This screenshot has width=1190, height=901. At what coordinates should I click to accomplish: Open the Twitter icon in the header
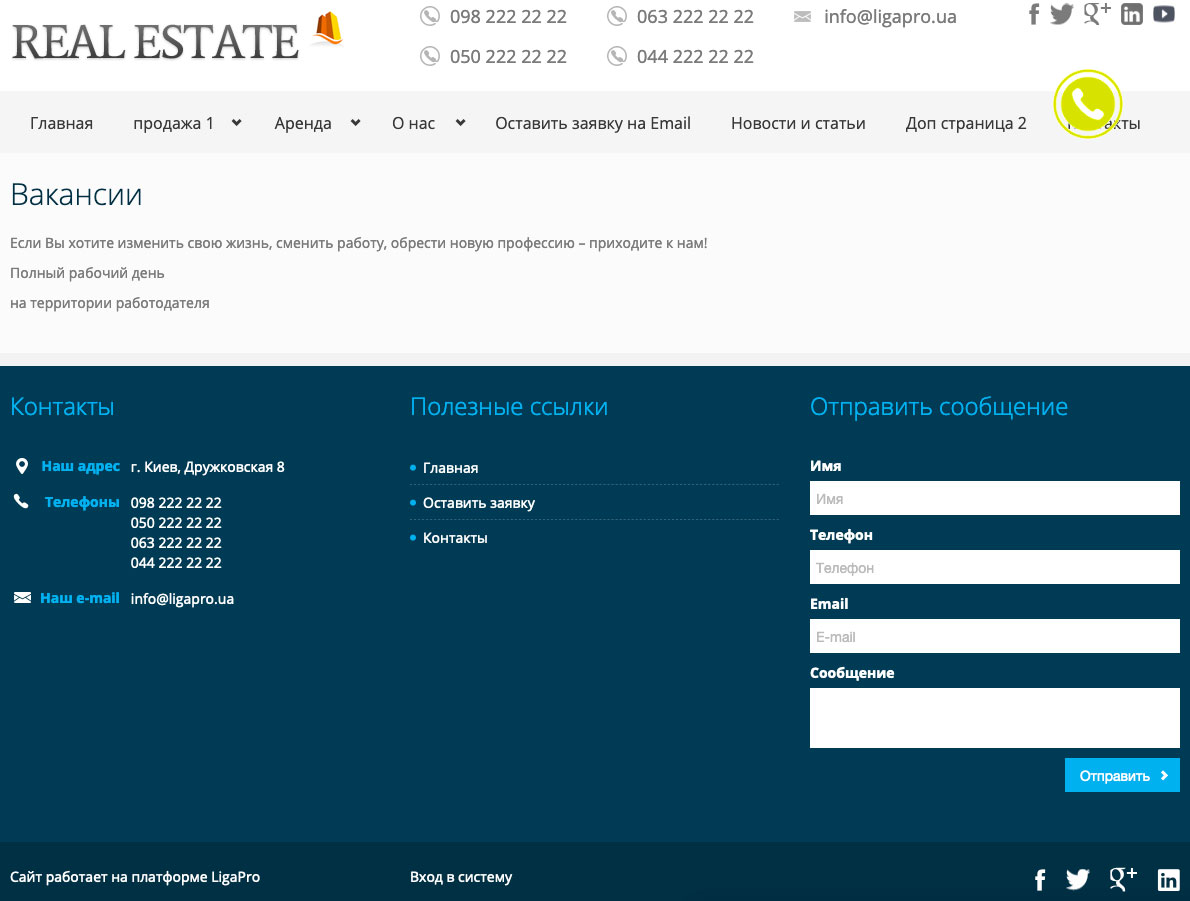tap(1062, 15)
